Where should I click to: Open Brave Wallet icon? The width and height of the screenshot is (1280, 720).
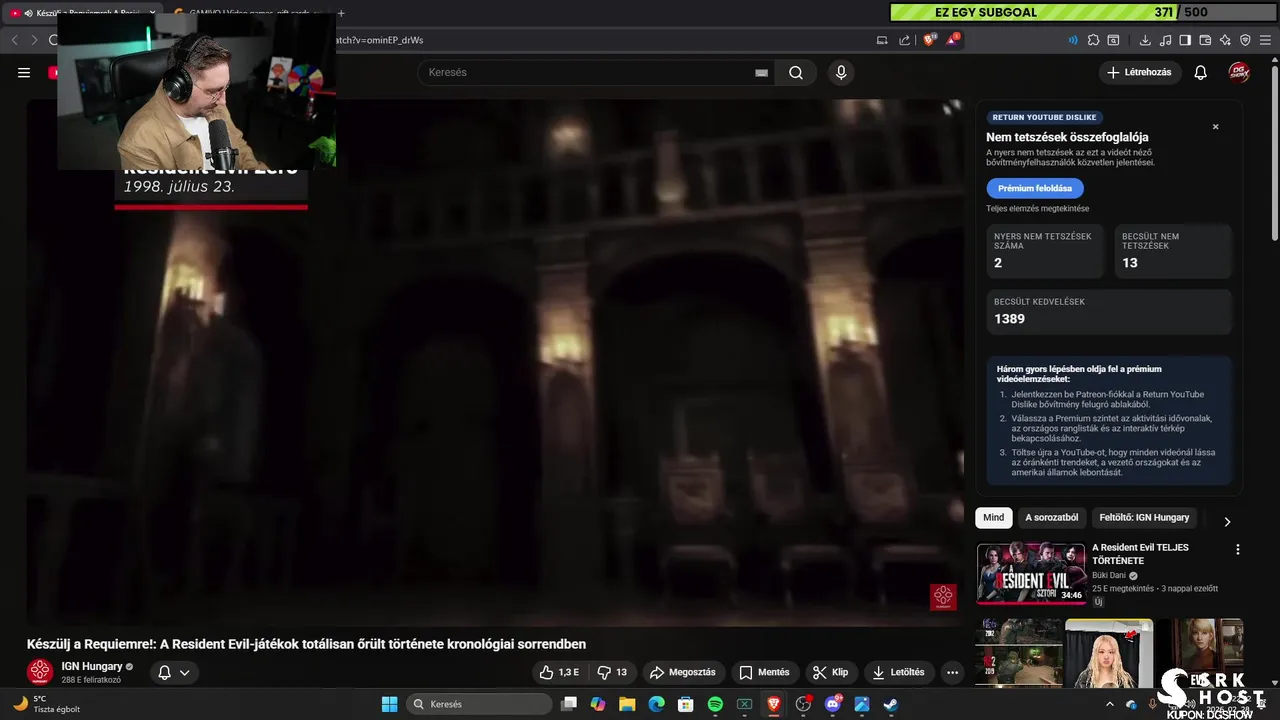click(1205, 40)
